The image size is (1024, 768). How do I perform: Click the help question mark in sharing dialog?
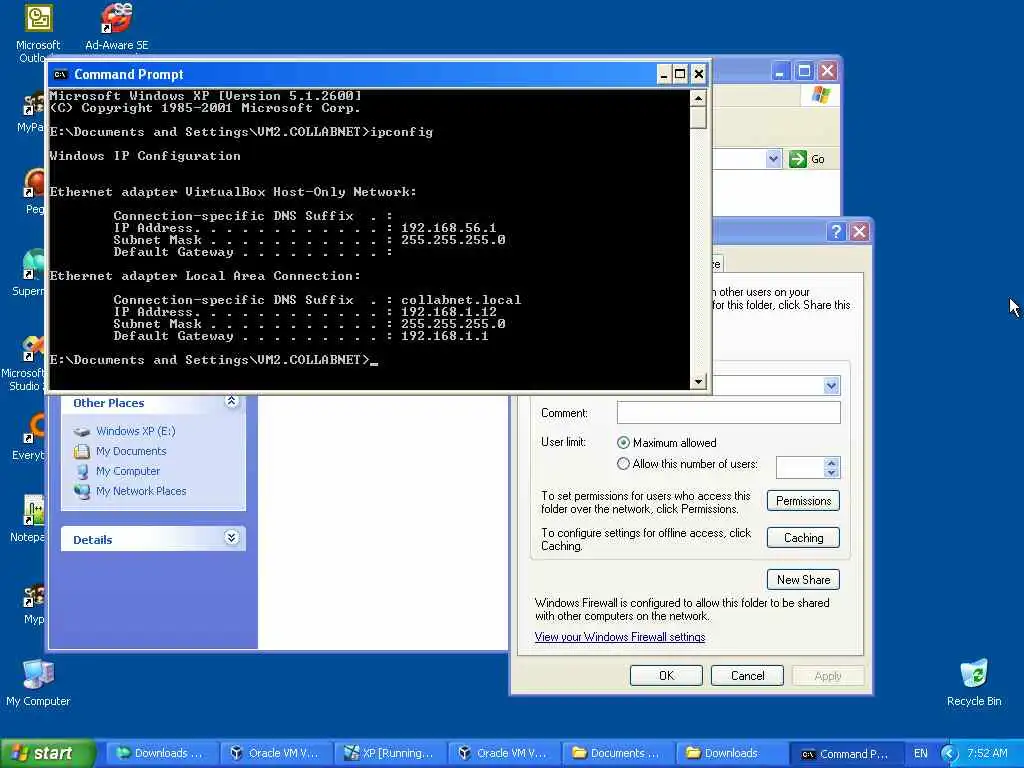(x=836, y=232)
